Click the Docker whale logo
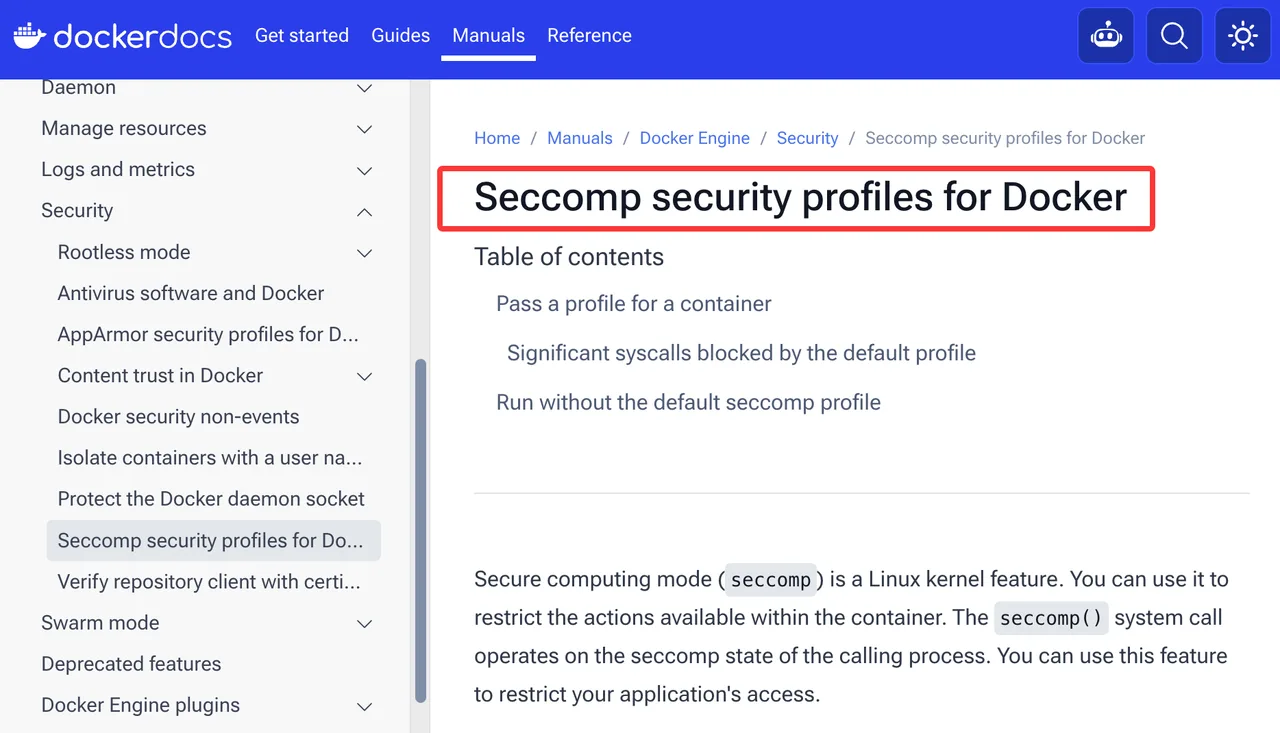The image size is (1280, 733). (28, 35)
